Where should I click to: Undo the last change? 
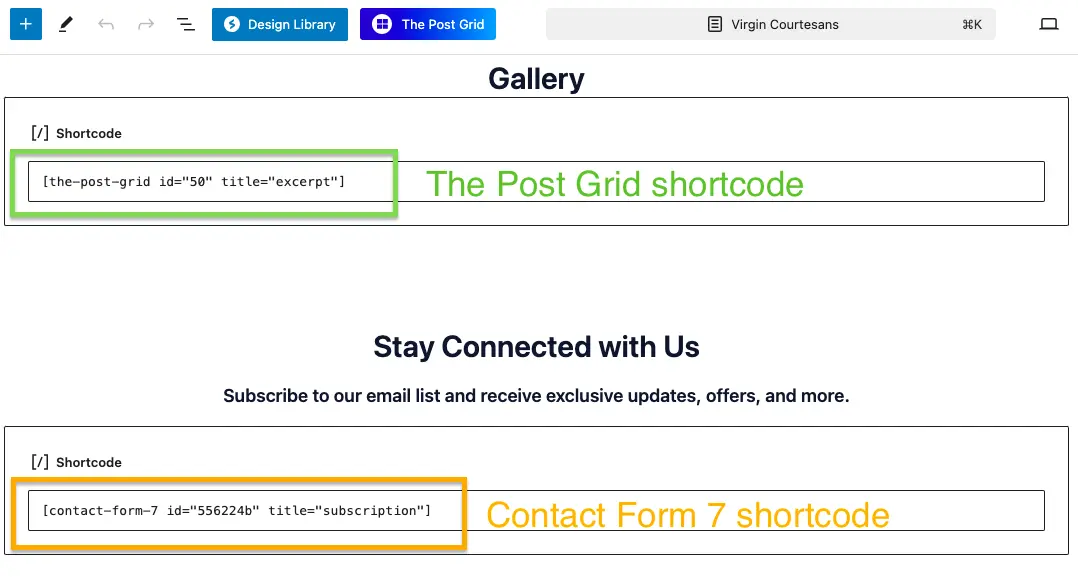(x=106, y=24)
